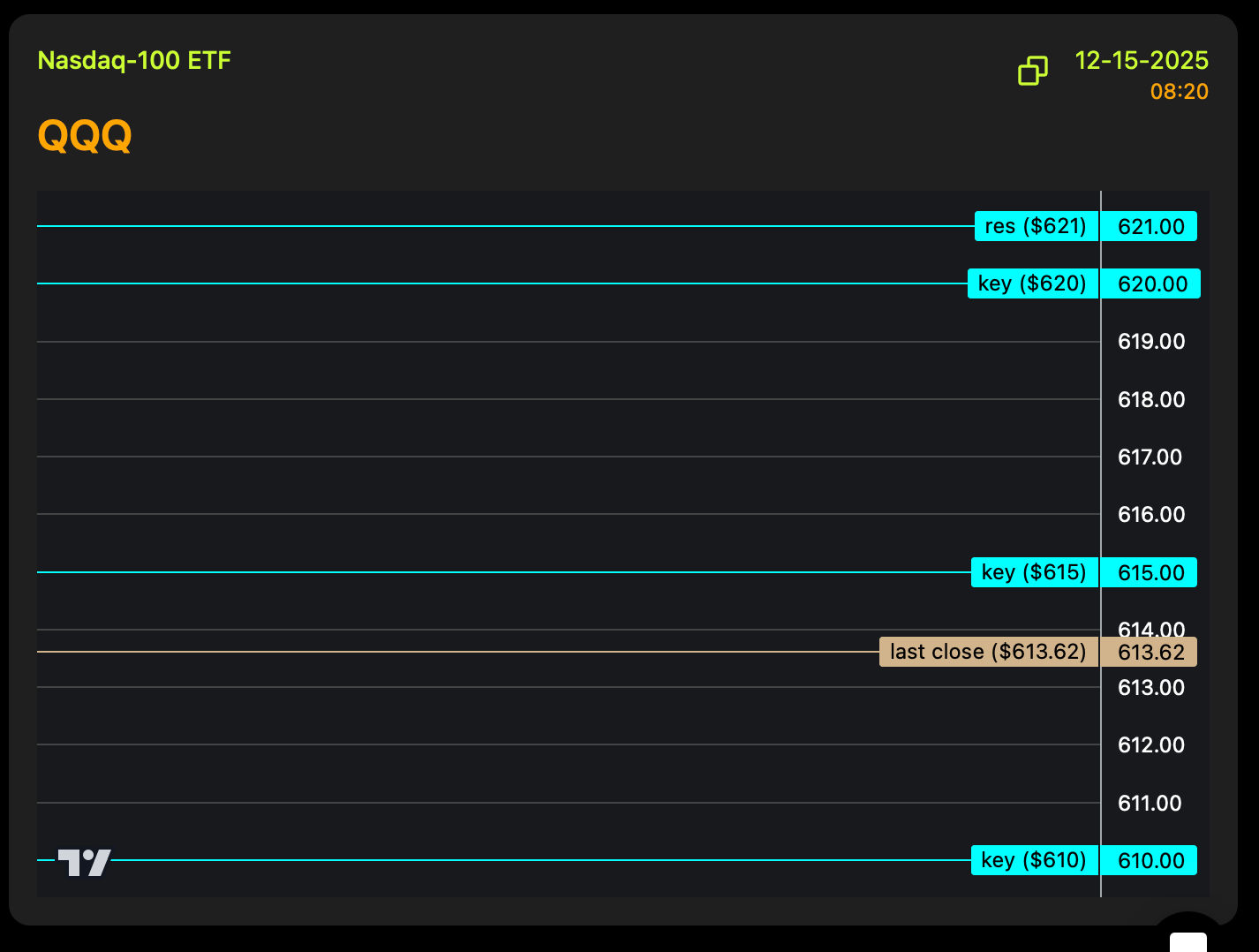Viewport: 1259px width, 952px height.
Task: Click the res ($621) label
Action: click(1036, 226)
